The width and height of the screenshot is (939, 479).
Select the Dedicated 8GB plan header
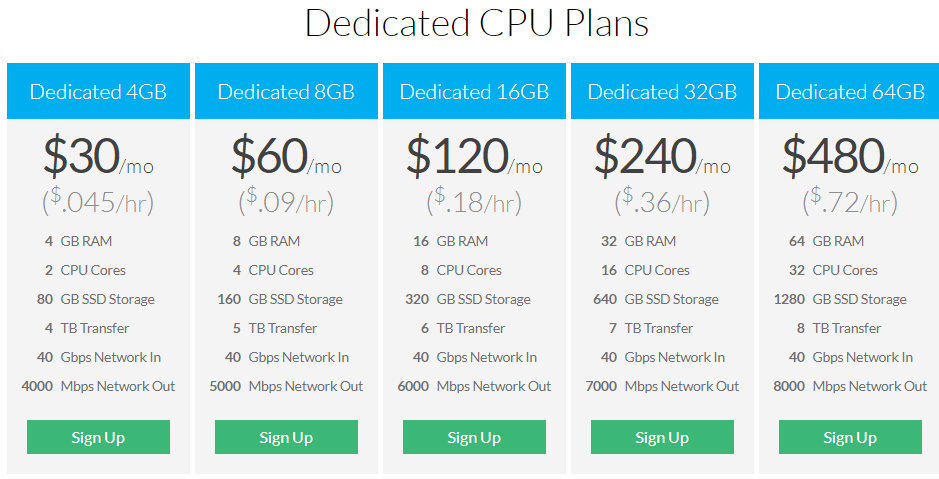click(x=286, y=92)
